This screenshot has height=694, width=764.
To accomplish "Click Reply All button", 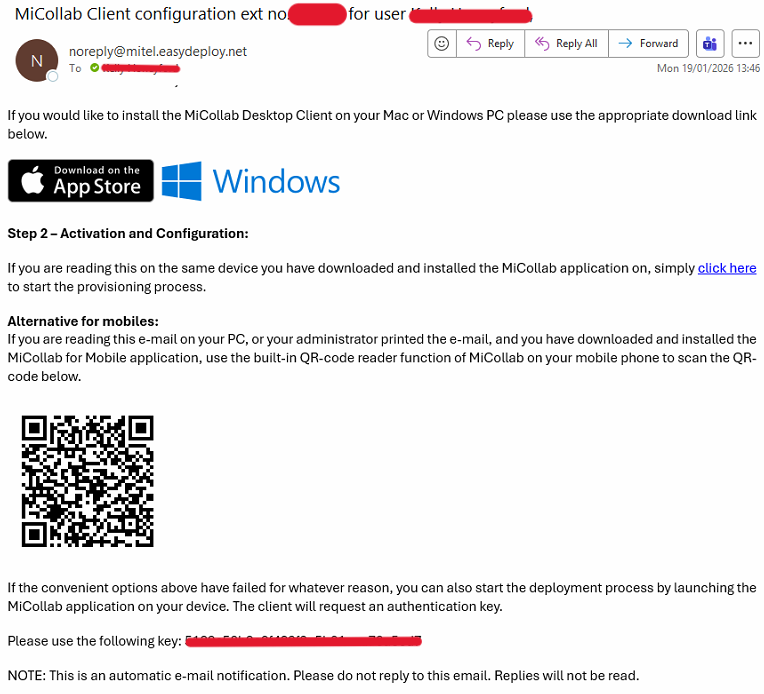I will tap(566, 44).
